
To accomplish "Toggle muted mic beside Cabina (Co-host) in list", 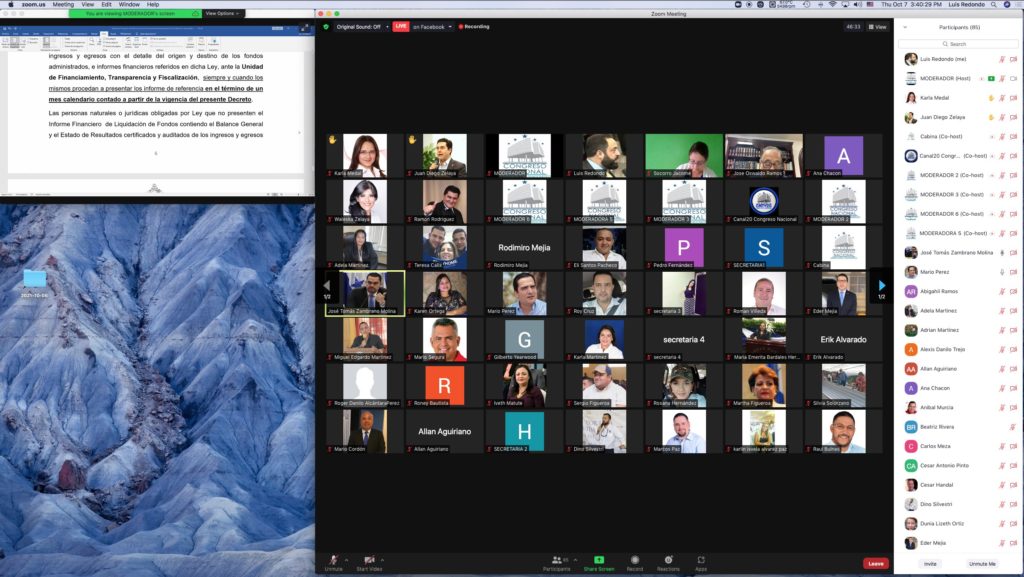I will point(1002,136).
